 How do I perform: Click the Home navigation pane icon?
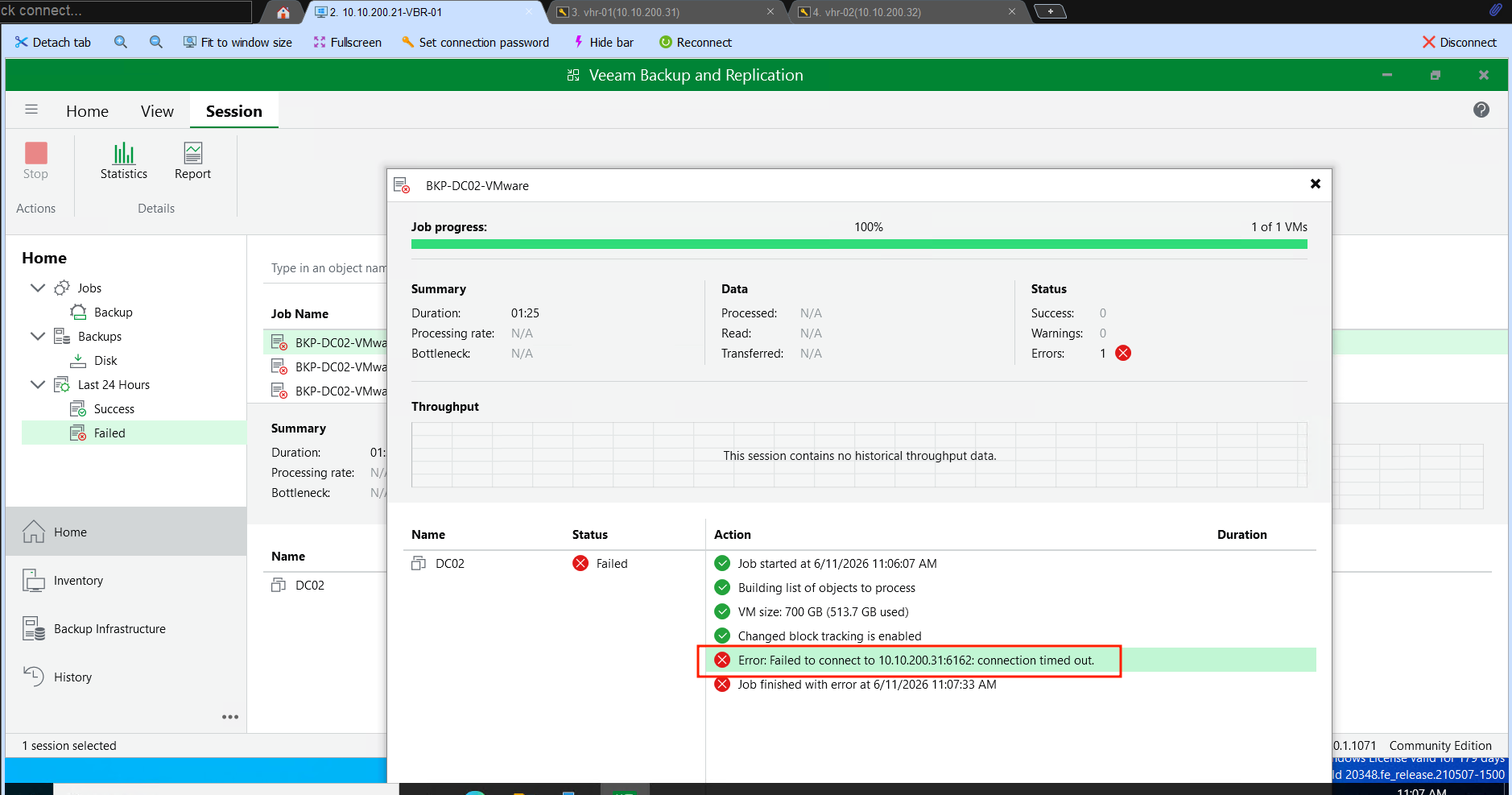pyautogui.click(x=34, y=532)
